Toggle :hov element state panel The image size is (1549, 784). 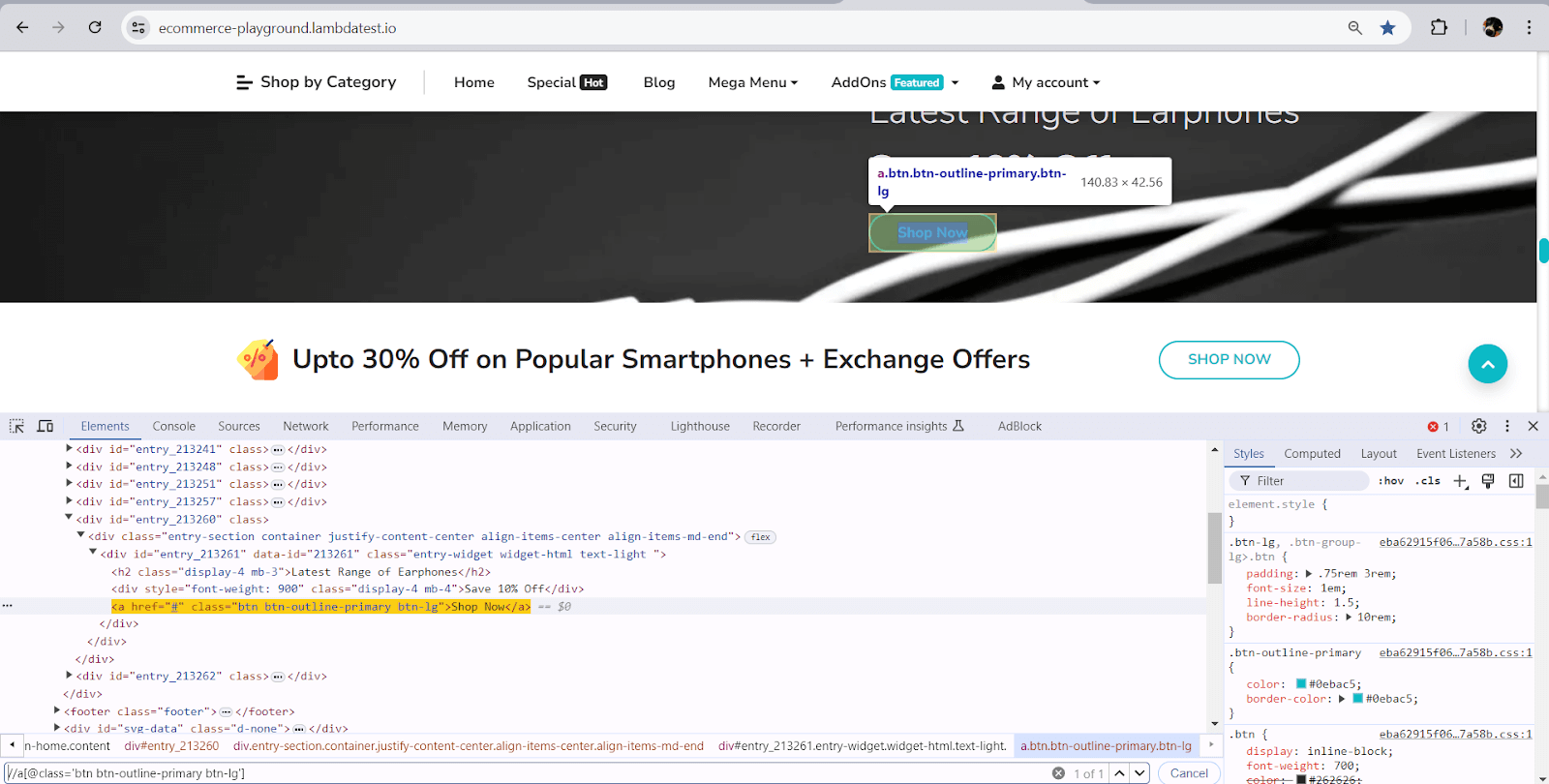pyautogui.click(x=1391, y=481)
